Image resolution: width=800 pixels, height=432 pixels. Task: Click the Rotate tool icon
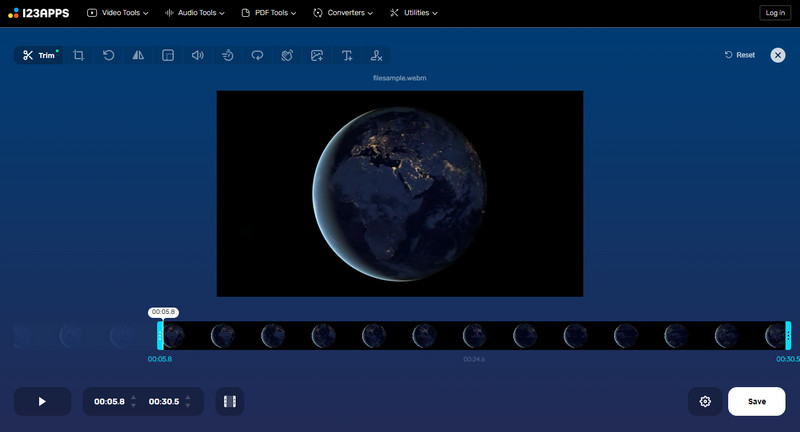(108, 55)
